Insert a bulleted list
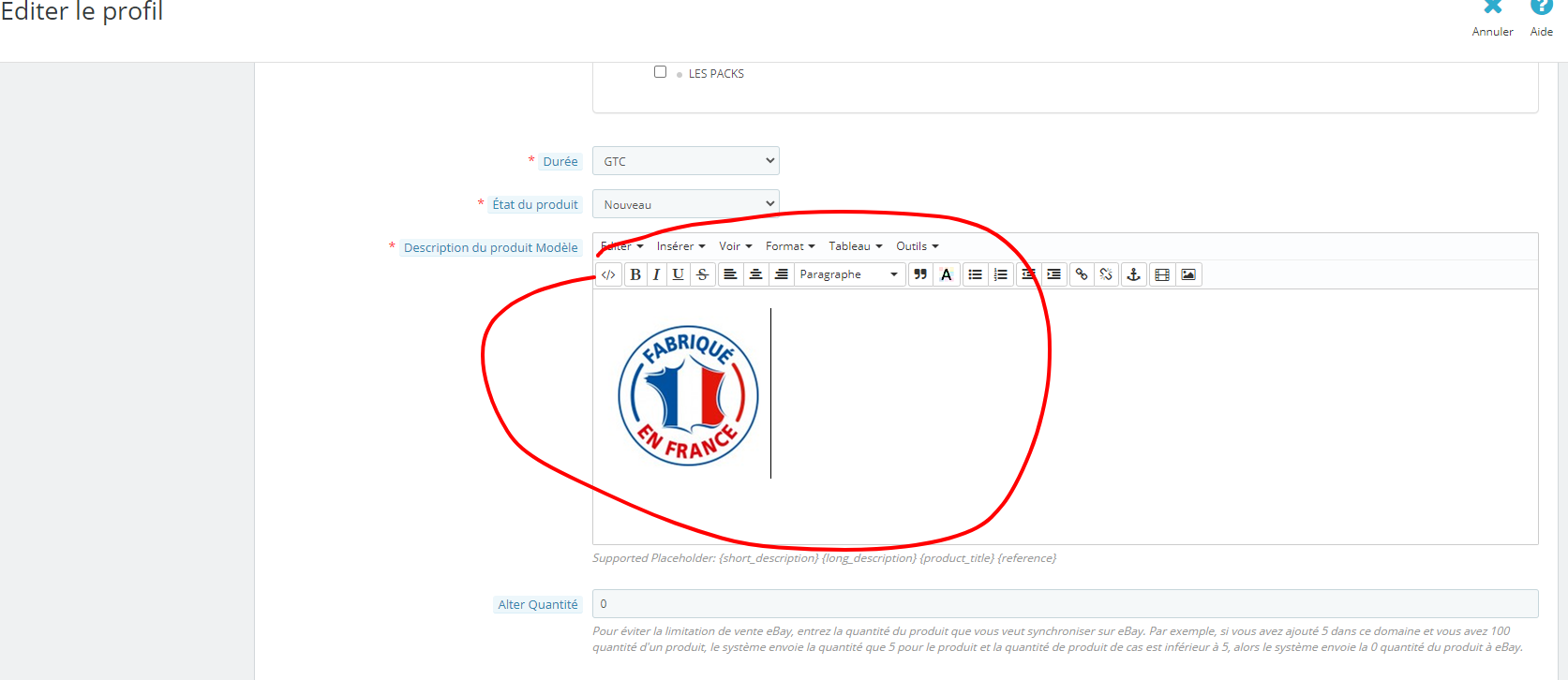 [x=975, y=274]
